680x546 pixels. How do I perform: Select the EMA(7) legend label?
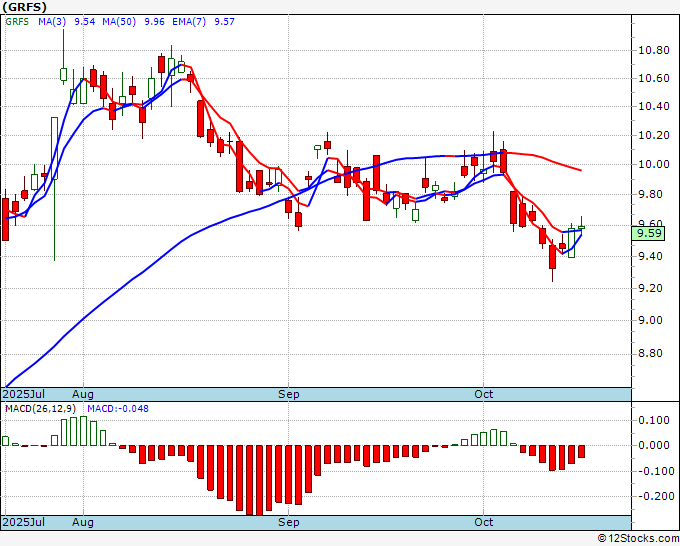[189, 22]
